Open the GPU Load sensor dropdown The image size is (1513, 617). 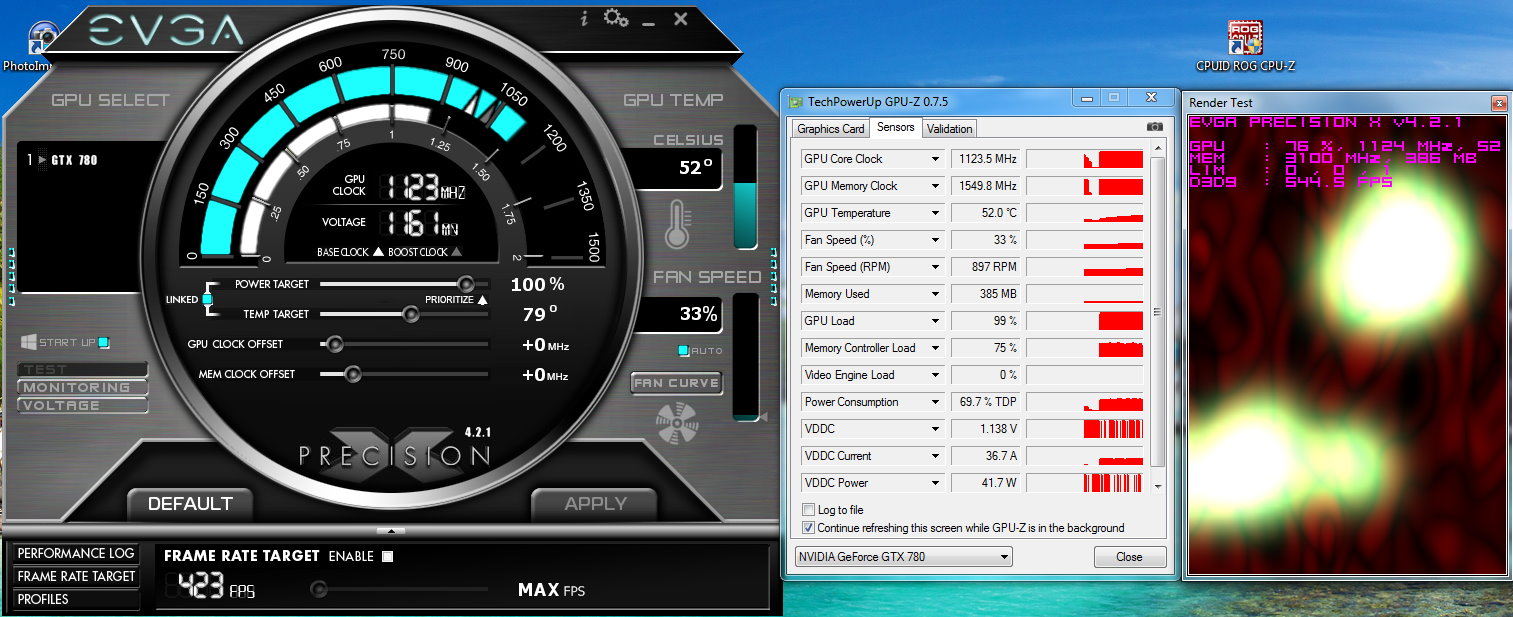(x=935, y=321)
